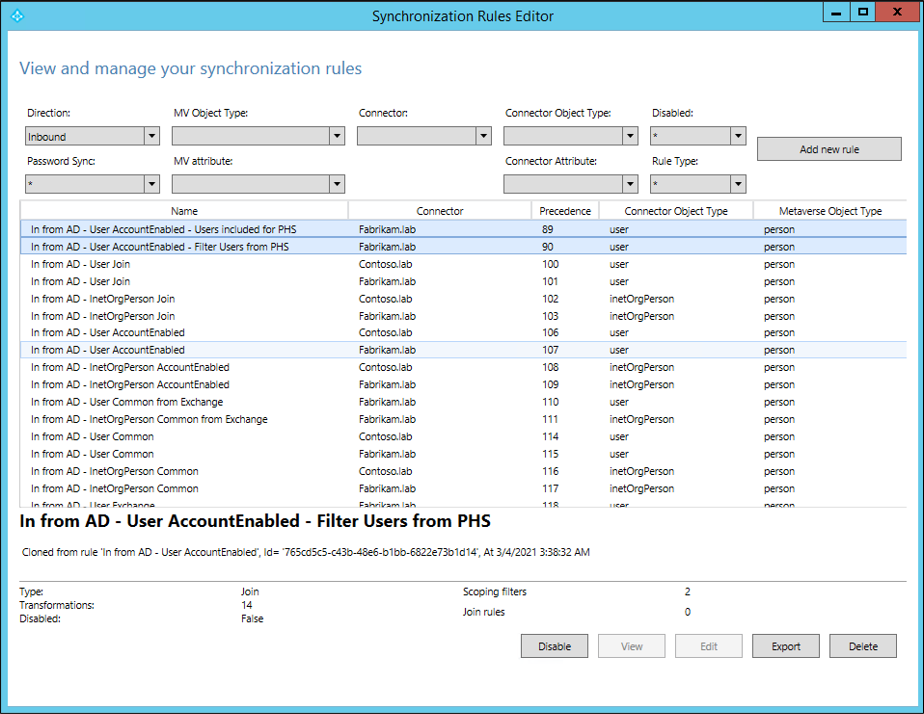
Task: Sort by the Name column header
Action: 184,211
